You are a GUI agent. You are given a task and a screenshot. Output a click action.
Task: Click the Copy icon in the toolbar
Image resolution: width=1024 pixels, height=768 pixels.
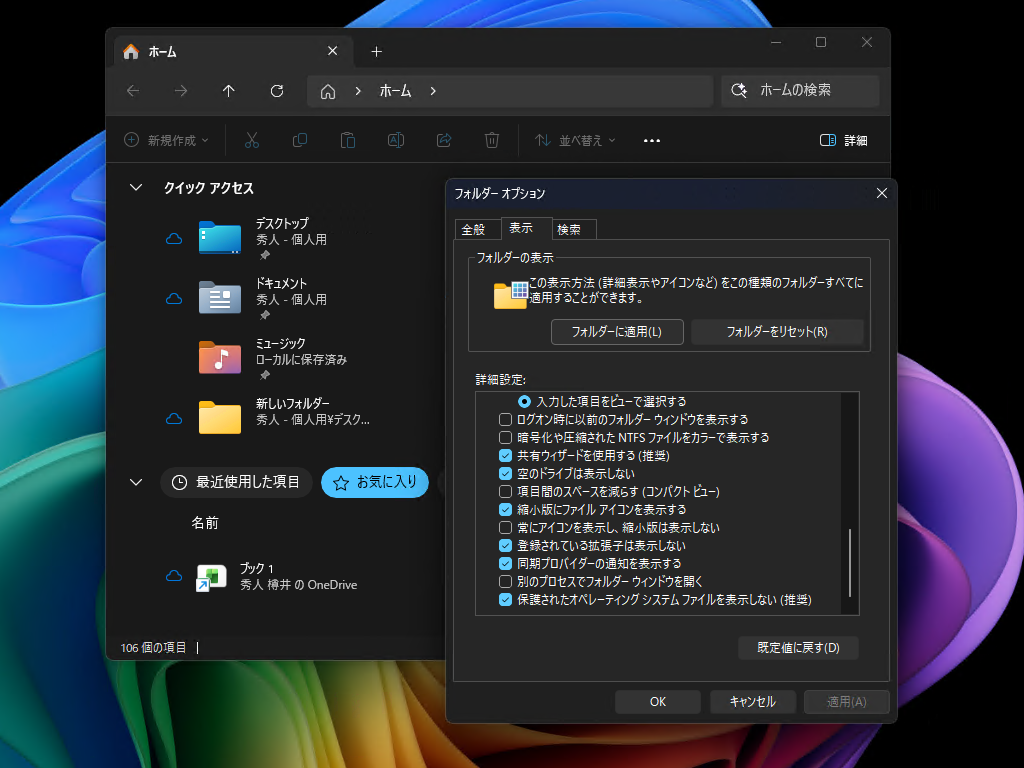(x=299, y=140)
